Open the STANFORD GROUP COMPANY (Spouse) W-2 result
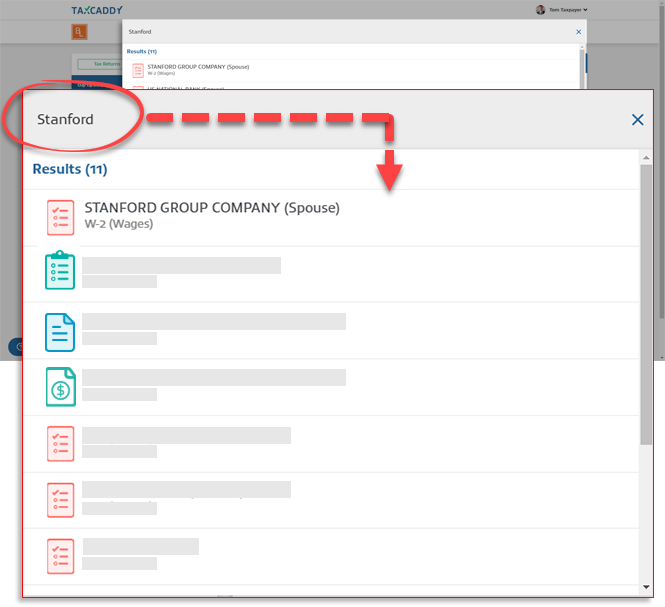This screenshot has height=607, width=665. tap(331, 218)
